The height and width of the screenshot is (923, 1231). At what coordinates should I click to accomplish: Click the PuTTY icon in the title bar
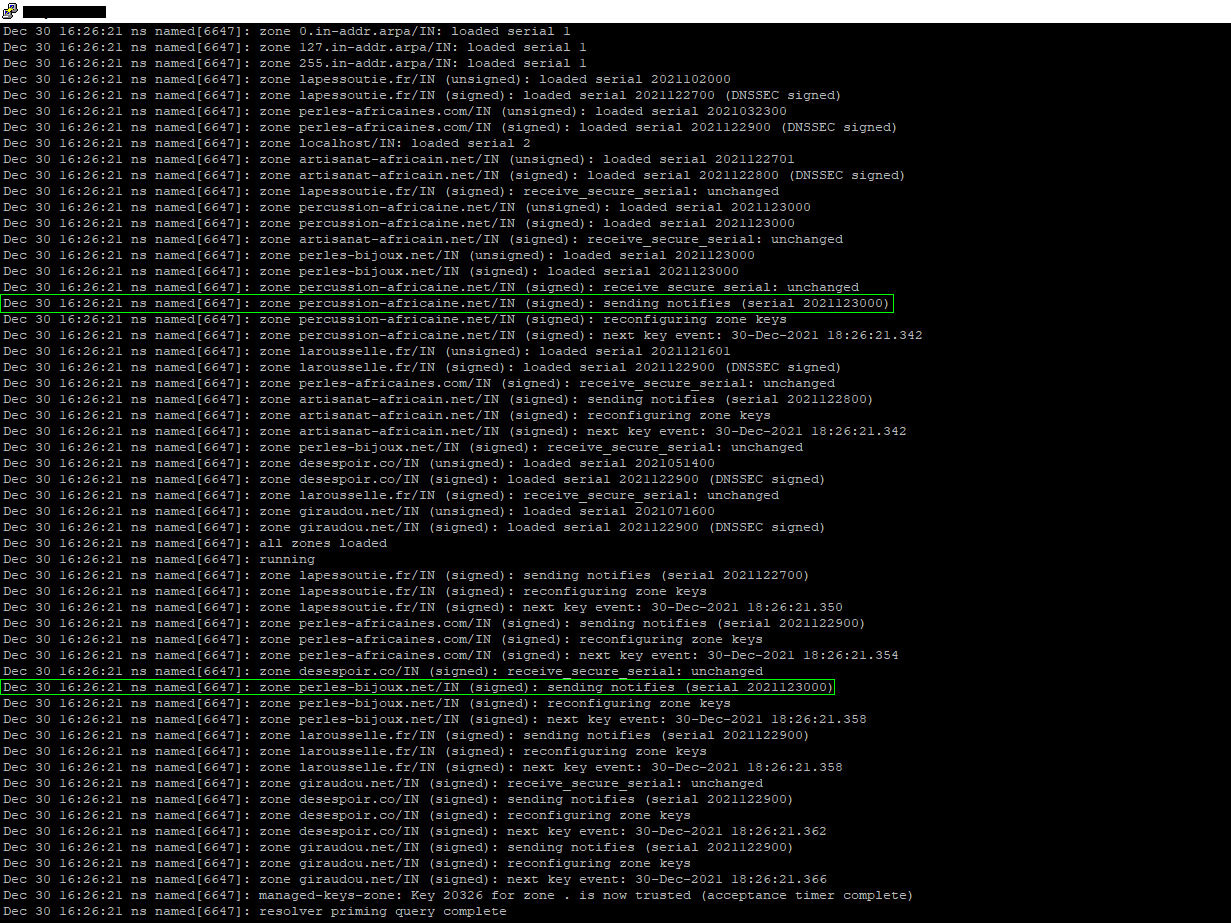(10, 11)
